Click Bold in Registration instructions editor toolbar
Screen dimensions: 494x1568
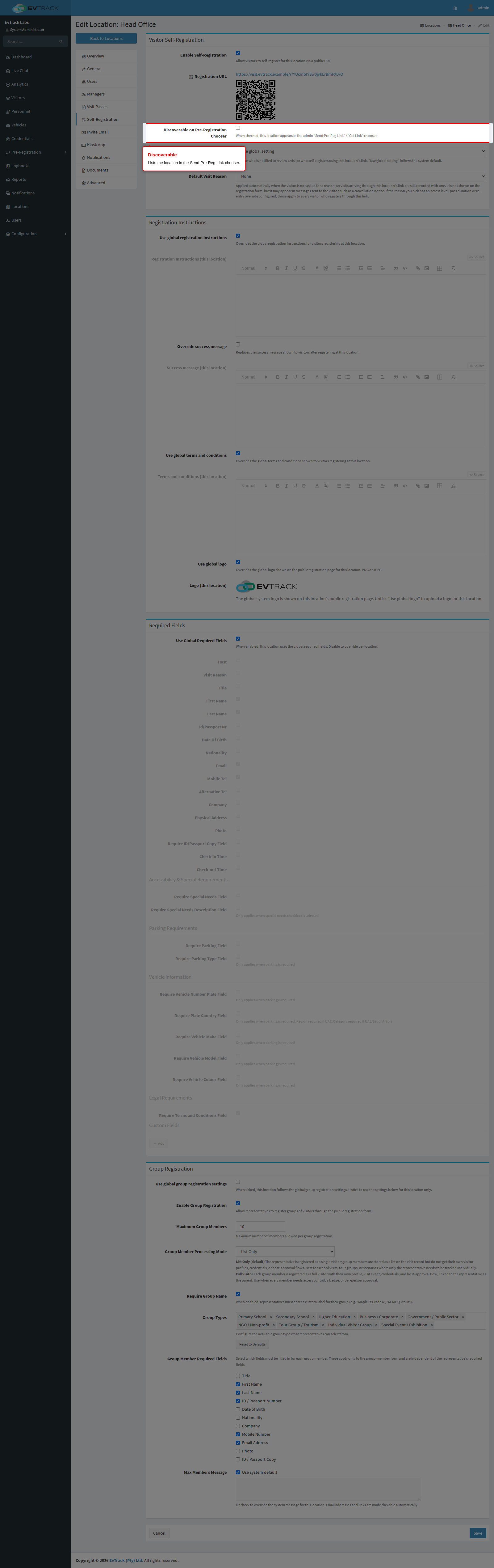[x=278, y=269]
